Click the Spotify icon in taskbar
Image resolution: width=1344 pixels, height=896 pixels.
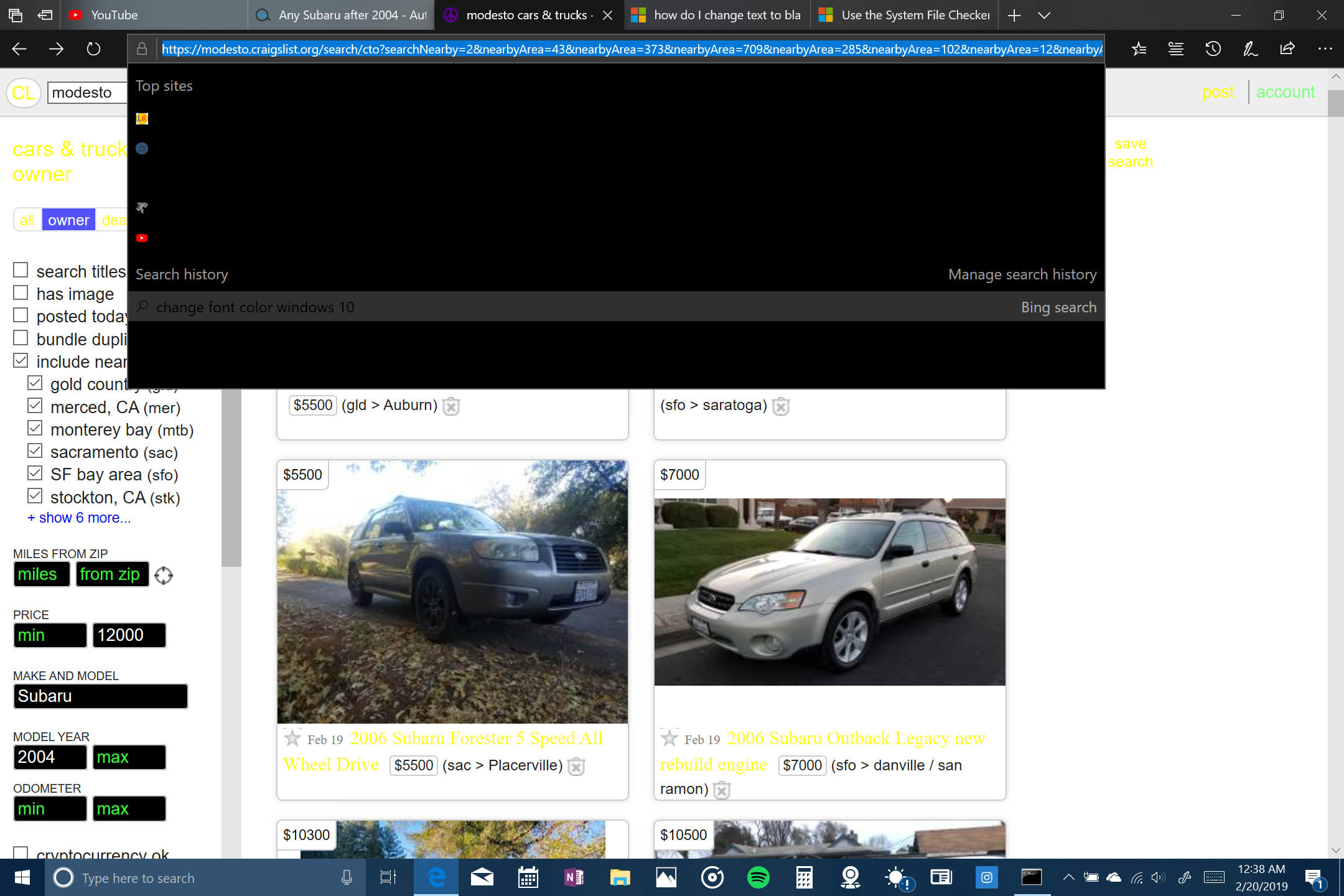pyautogui.click(x=758, y=878)
